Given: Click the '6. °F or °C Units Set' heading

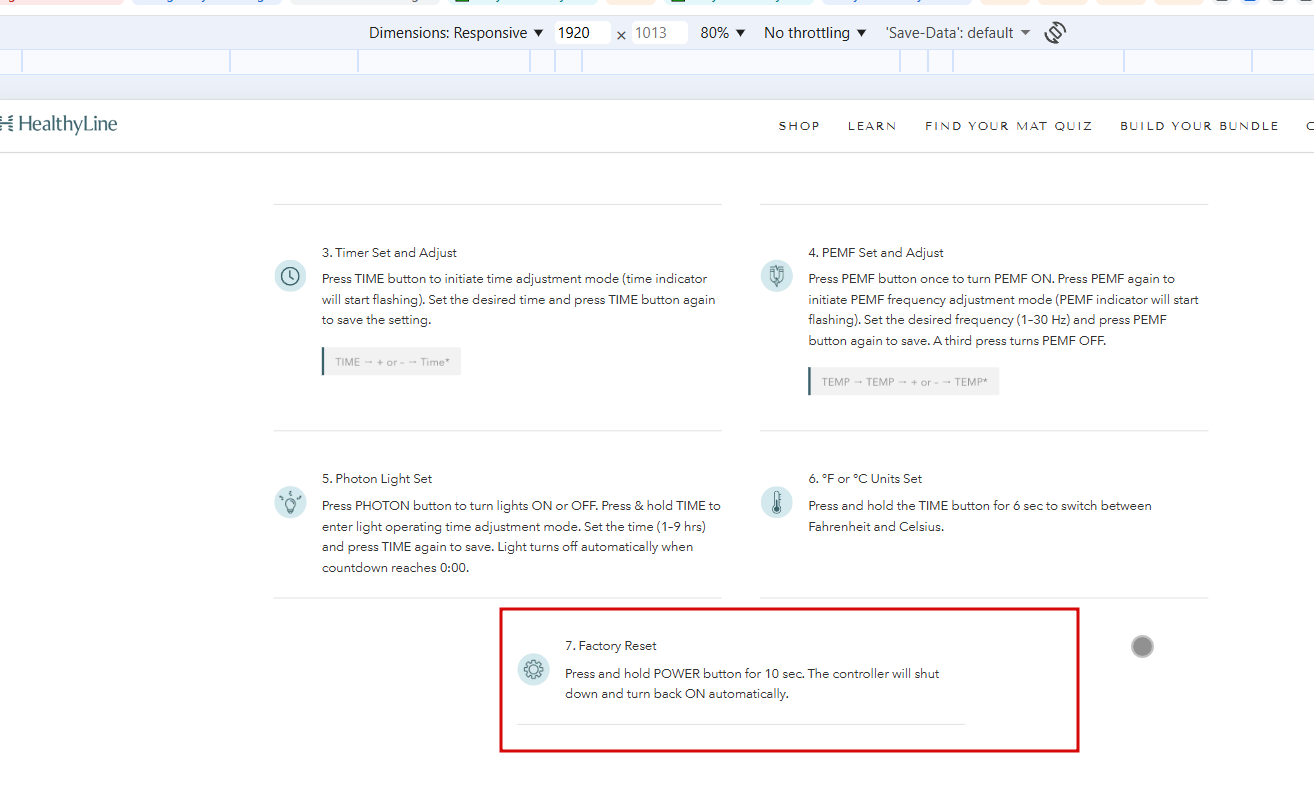Looking at the screenshot, I should (x=865, y=479).
